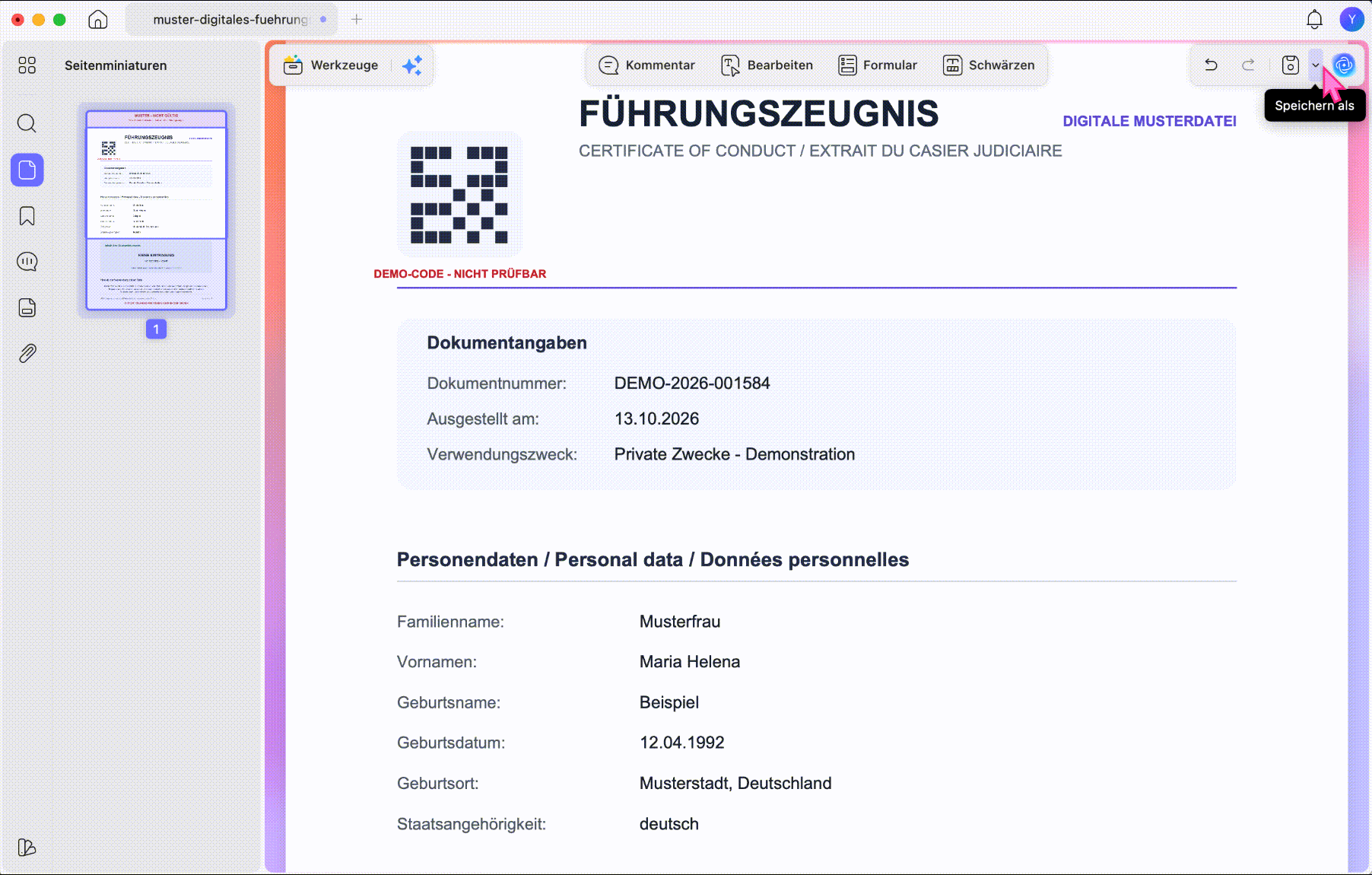Click the issue date 13.10.2026
Screen dimensions: 1372x875
(x=656, y=419)
